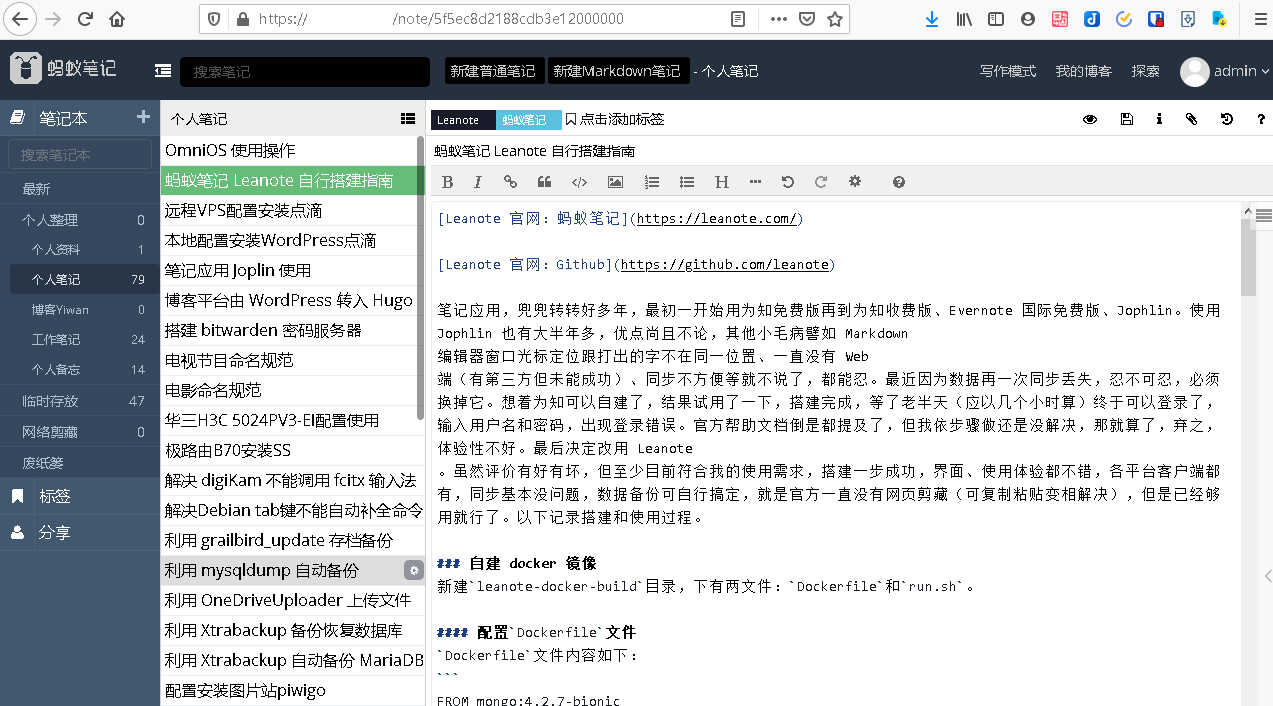Open the gear menu on the 利用 mysqldump 自动备份 note

pos(413,571)
